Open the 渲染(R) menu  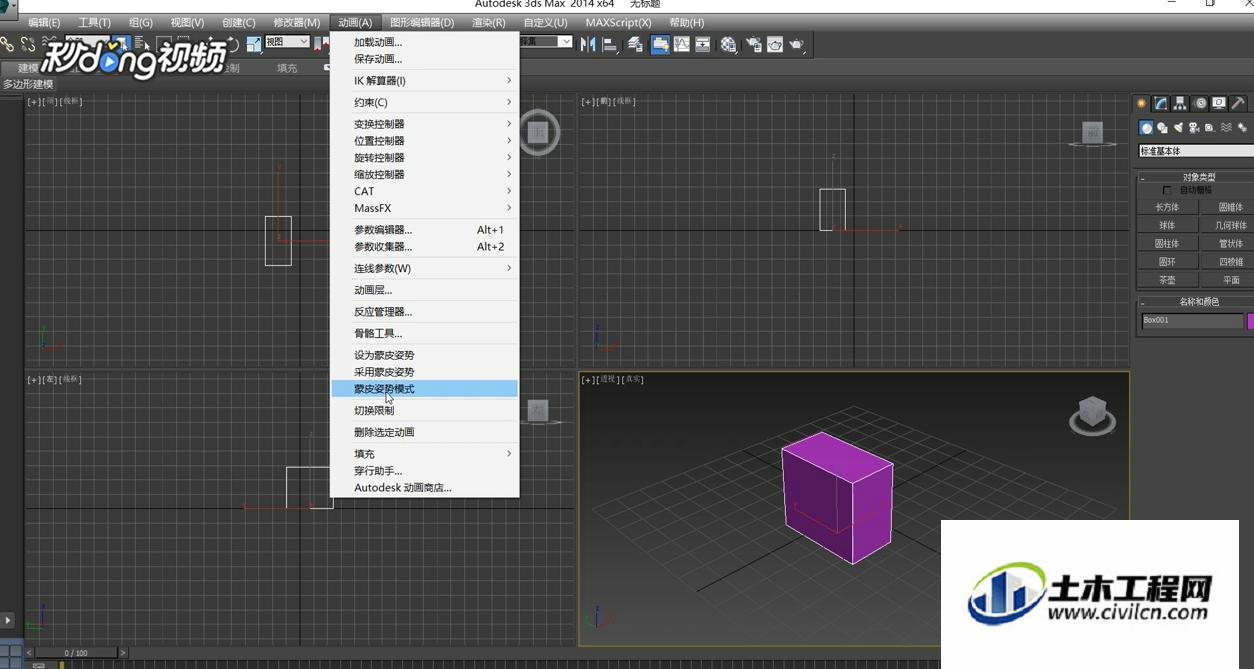pos(488,22)
